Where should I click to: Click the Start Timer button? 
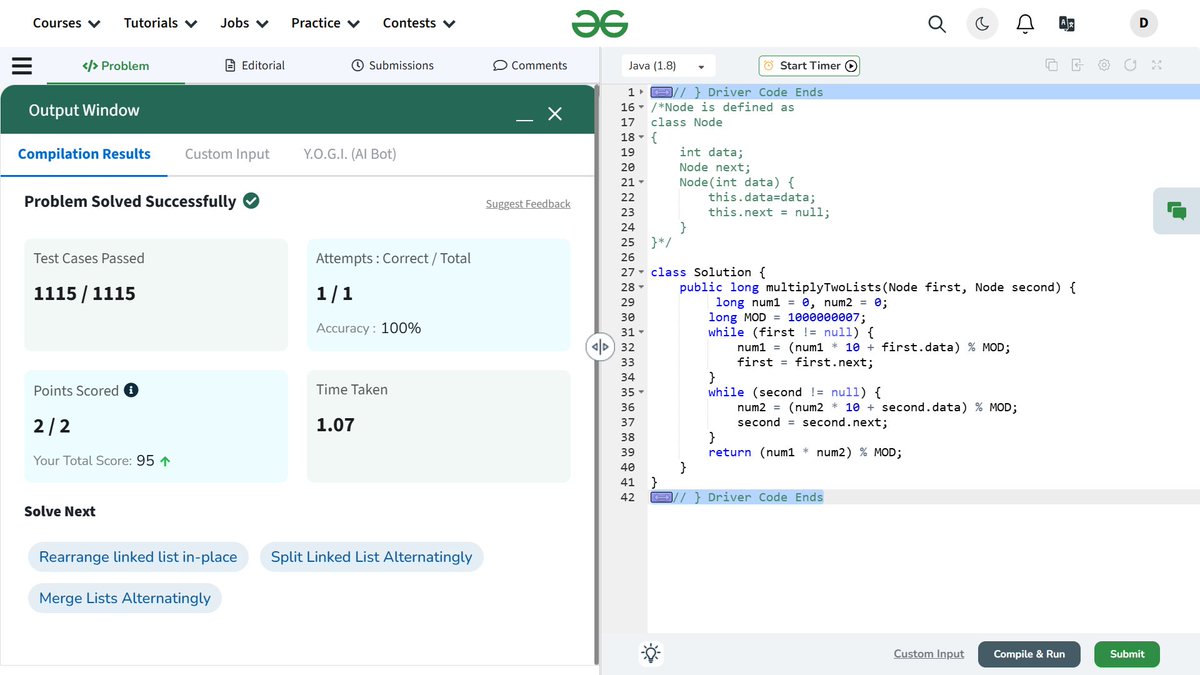(809, 66)
